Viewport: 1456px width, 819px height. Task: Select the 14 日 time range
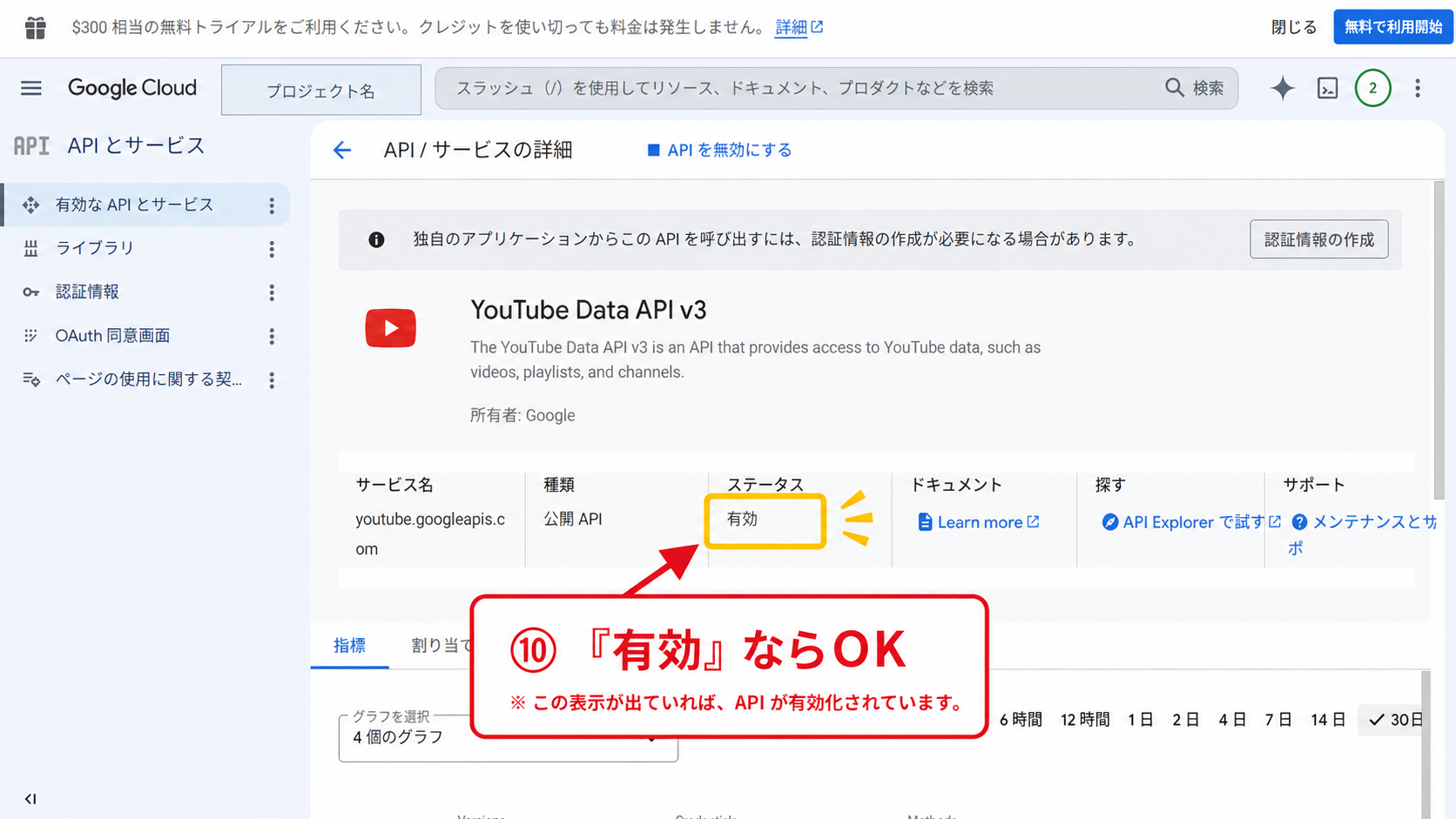(x=1328, y=720)
